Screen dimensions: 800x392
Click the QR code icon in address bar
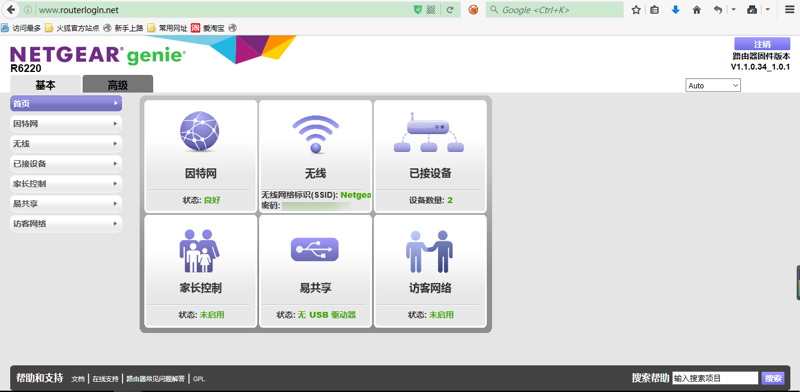click(x=432, y=10)
